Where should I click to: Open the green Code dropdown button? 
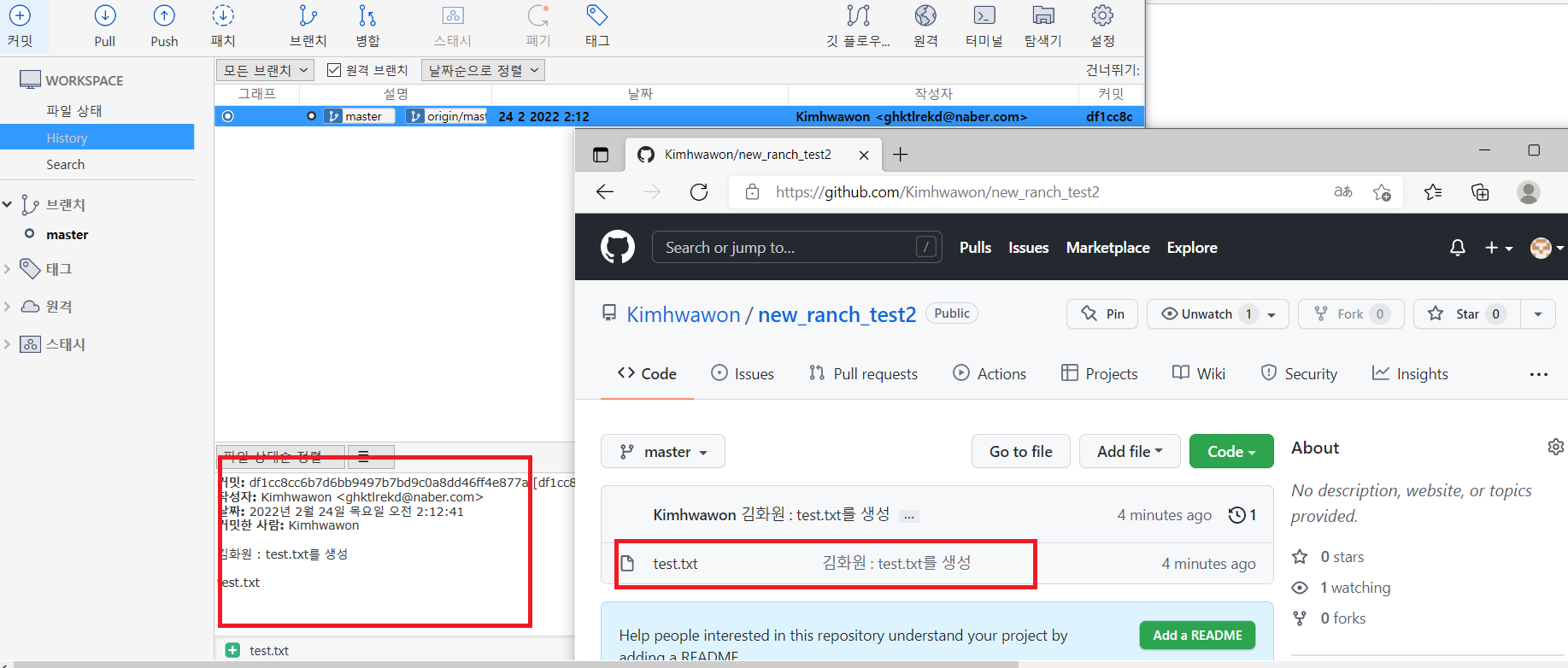(1231, 451)
